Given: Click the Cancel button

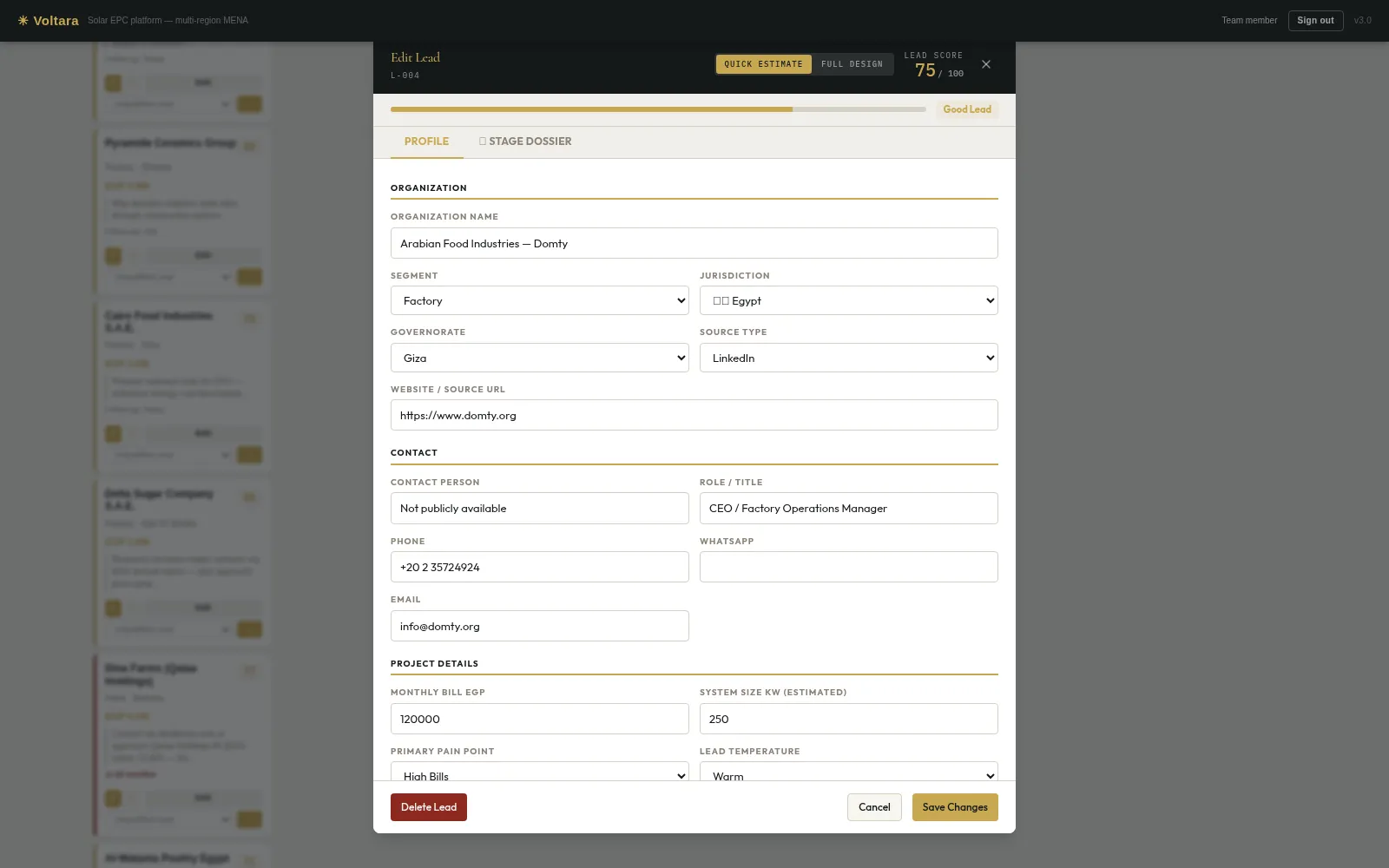Looking at the screenshot, I should 874,807.
